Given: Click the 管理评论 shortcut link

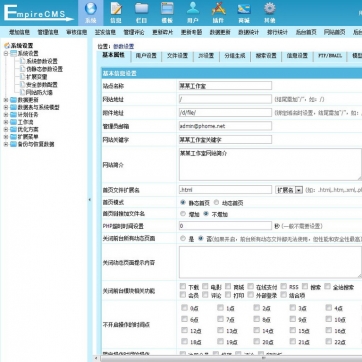Looking at the screenshot, I should click(134, 32).
